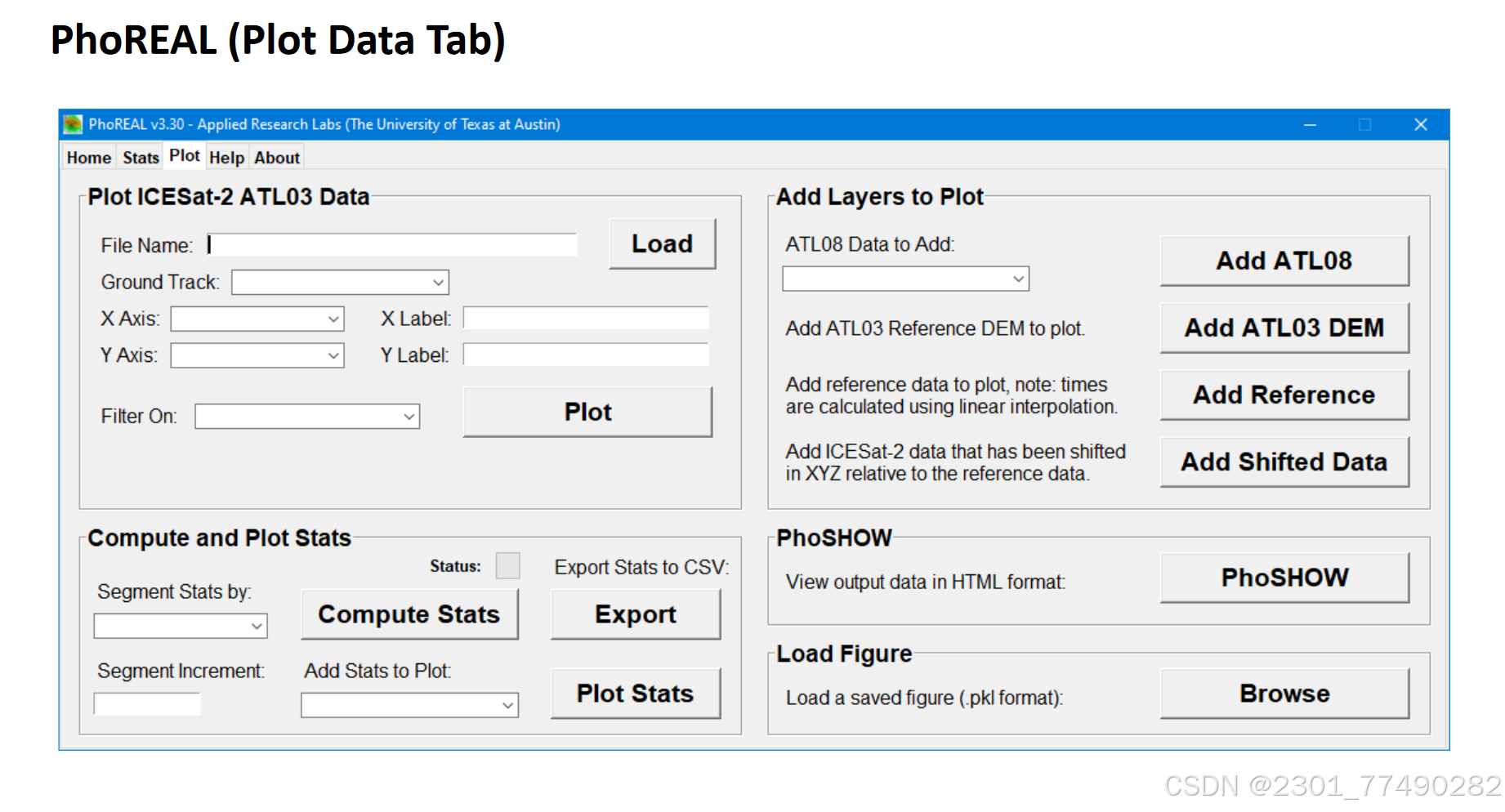1505x812 pixels.
Task: Click the 'Load a saved figure (.pkl format):' text
Action: (x=924, y=698)
